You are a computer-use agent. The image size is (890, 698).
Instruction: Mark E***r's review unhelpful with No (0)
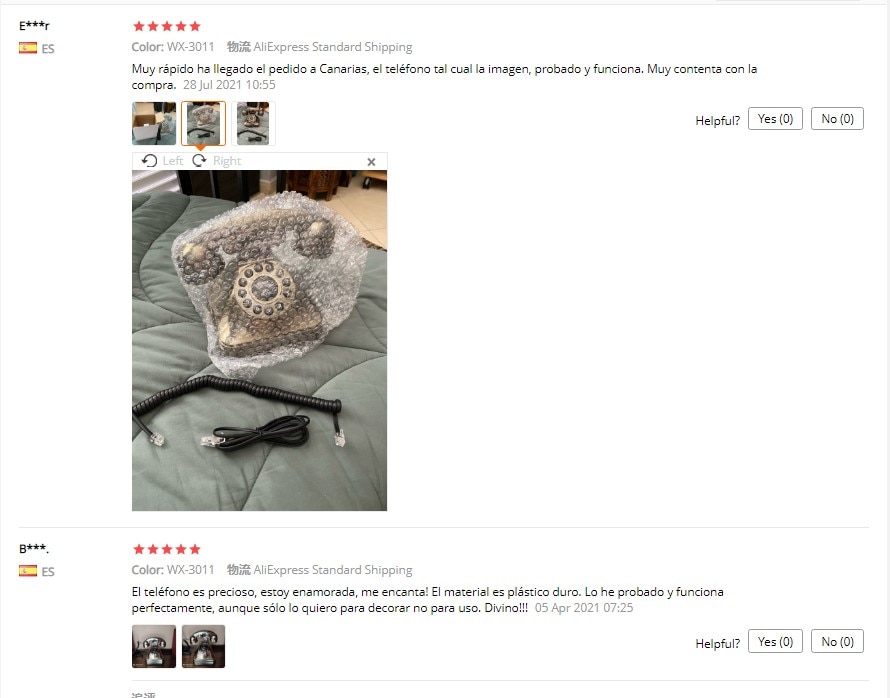click(837, 119)
